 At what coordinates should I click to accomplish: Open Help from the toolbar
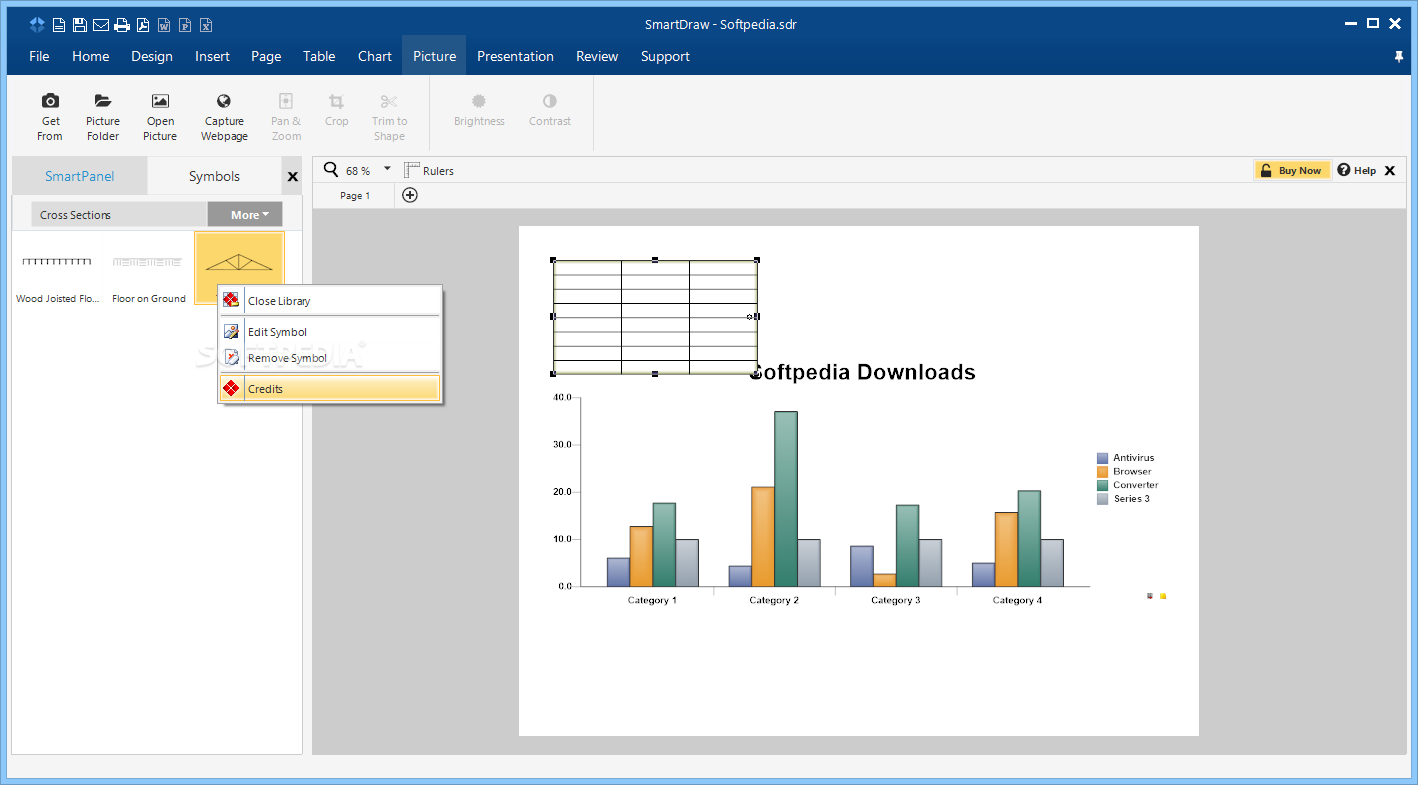pyautogui.click(x=1357, y=171)
